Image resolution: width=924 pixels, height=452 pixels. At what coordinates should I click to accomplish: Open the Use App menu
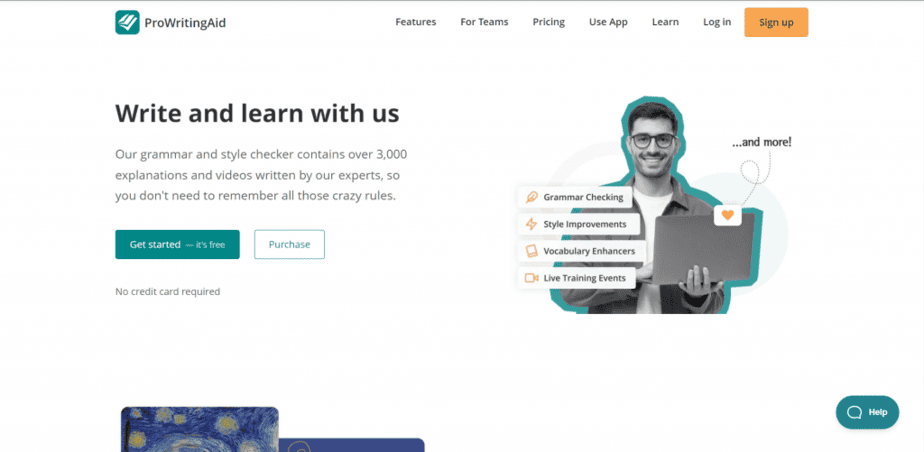[608, 22]
